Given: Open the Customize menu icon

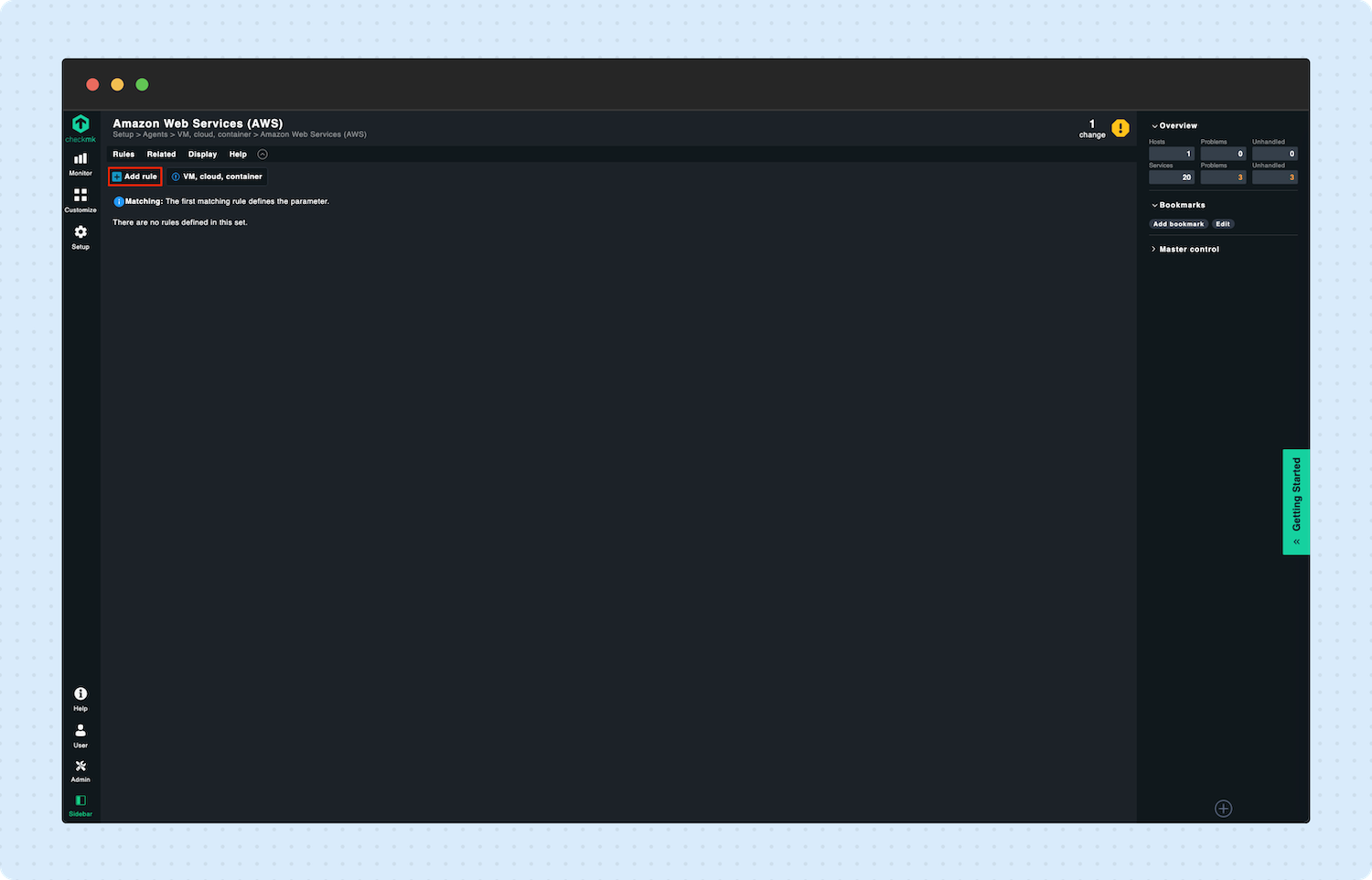Looking at the screenshot, I should [80, 201].
